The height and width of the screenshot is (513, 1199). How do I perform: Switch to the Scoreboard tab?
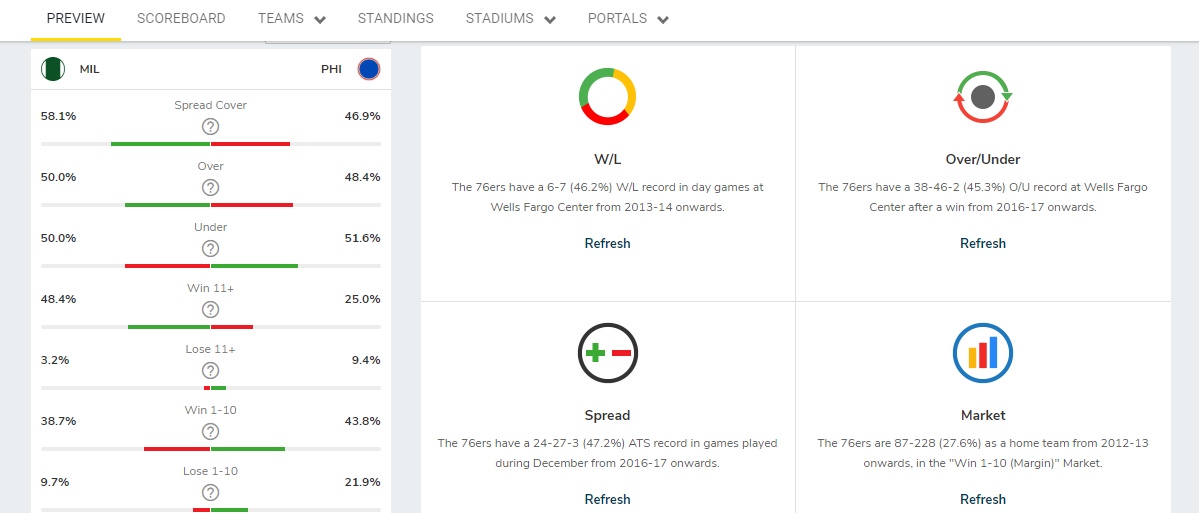pyautogui.click(x=181, y=19)
